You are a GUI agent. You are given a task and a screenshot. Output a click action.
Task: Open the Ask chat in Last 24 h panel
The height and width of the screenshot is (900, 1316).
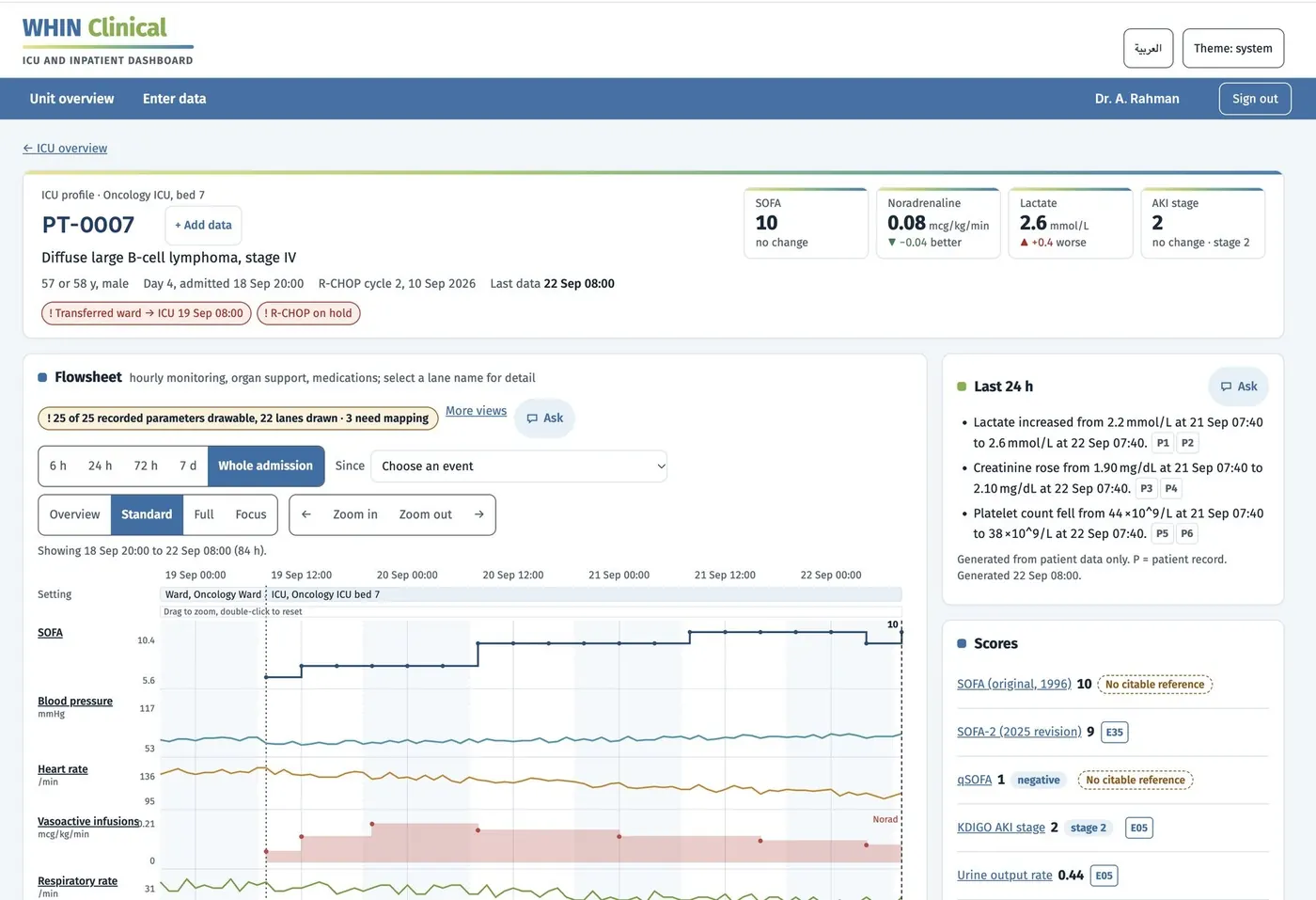[1238, 387]
